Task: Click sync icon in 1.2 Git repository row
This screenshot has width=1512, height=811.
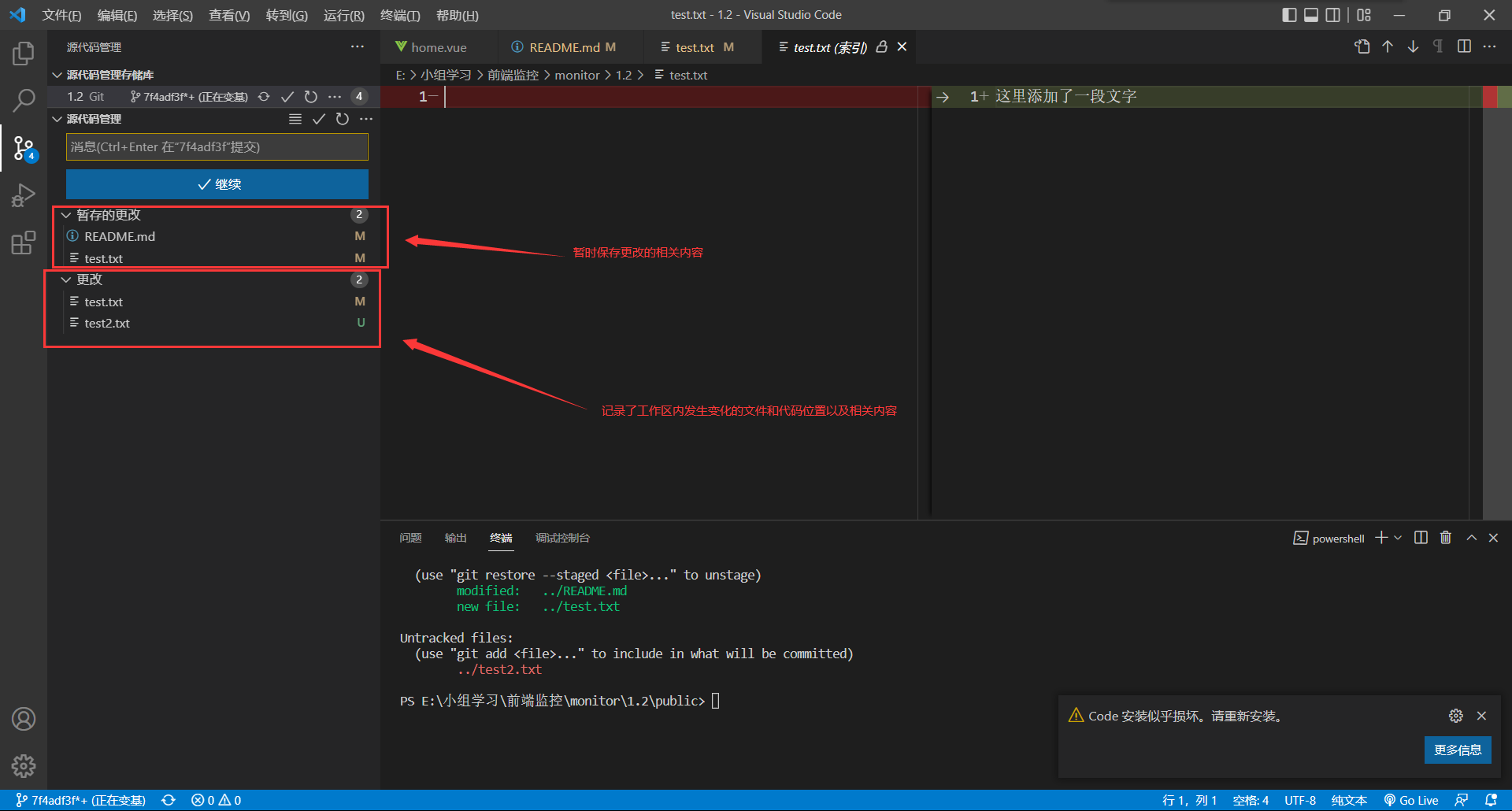Action: [x=264, y=97]
